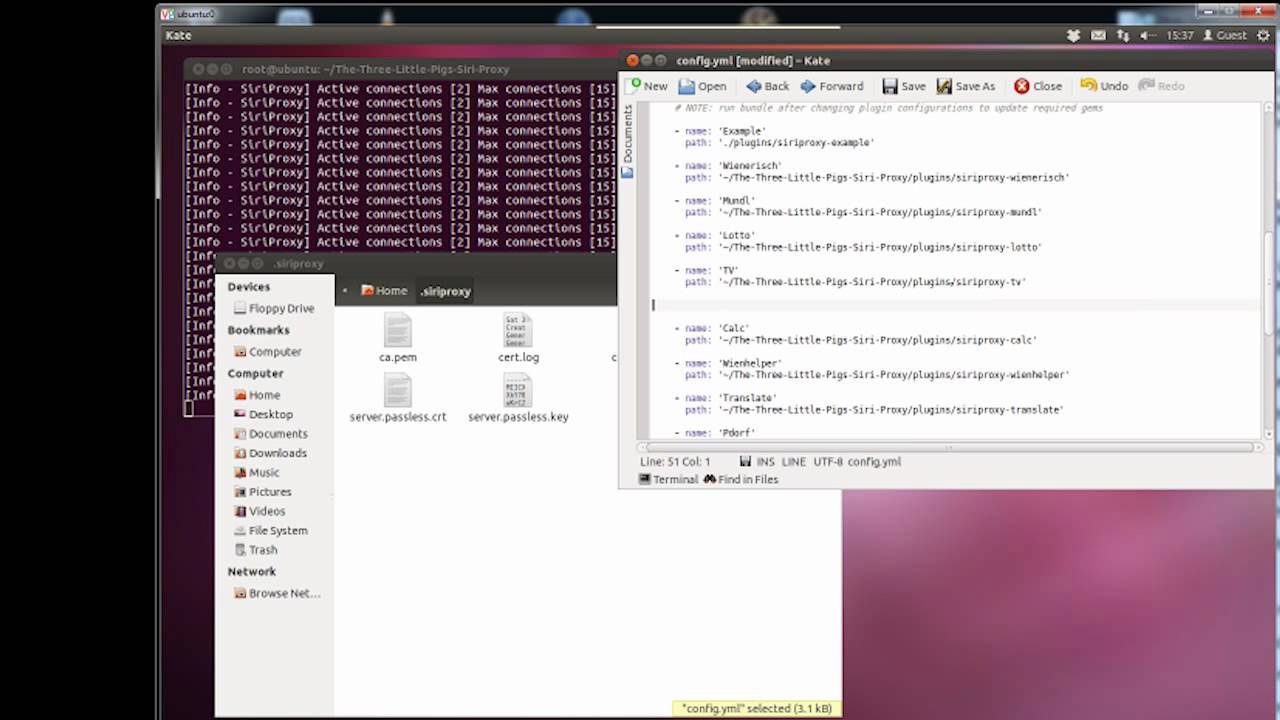Select Floppy Drive in file manager sidebar
Screen dimensions: 1280x720
(274, 309)
